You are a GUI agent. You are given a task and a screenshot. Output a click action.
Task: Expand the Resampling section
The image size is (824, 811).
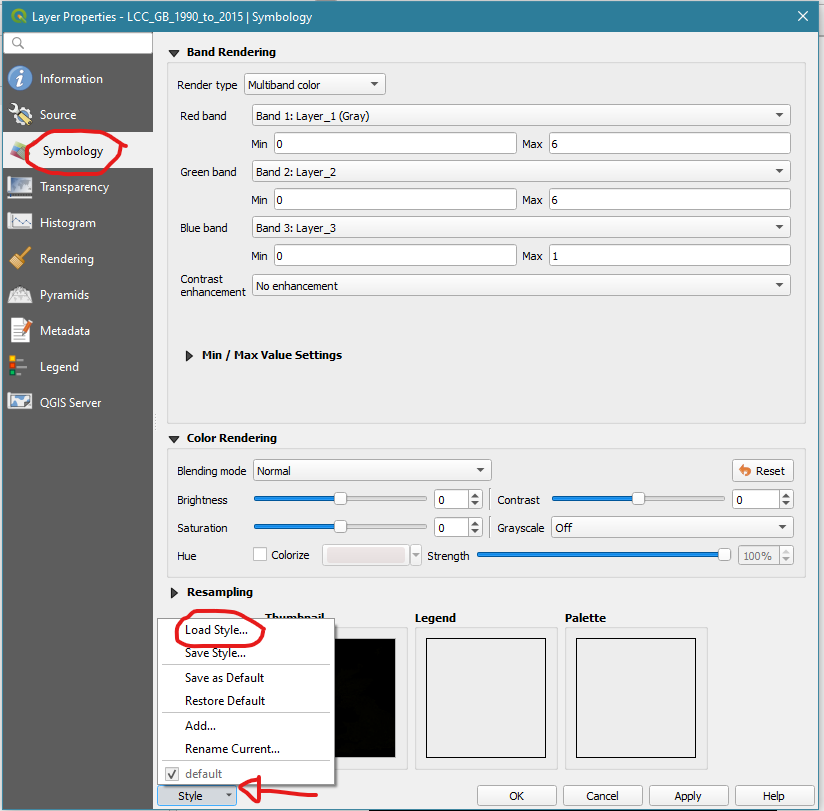175,592
